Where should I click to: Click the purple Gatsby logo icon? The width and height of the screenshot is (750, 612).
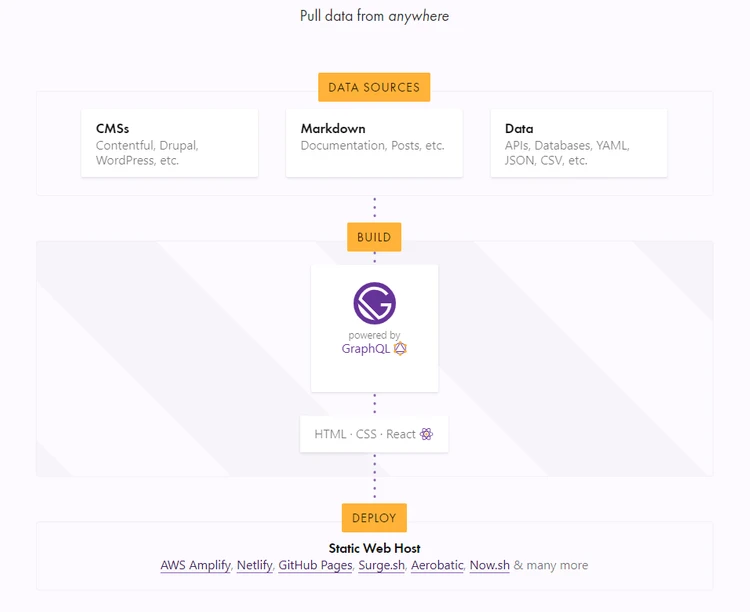click(x=375, y=303)
